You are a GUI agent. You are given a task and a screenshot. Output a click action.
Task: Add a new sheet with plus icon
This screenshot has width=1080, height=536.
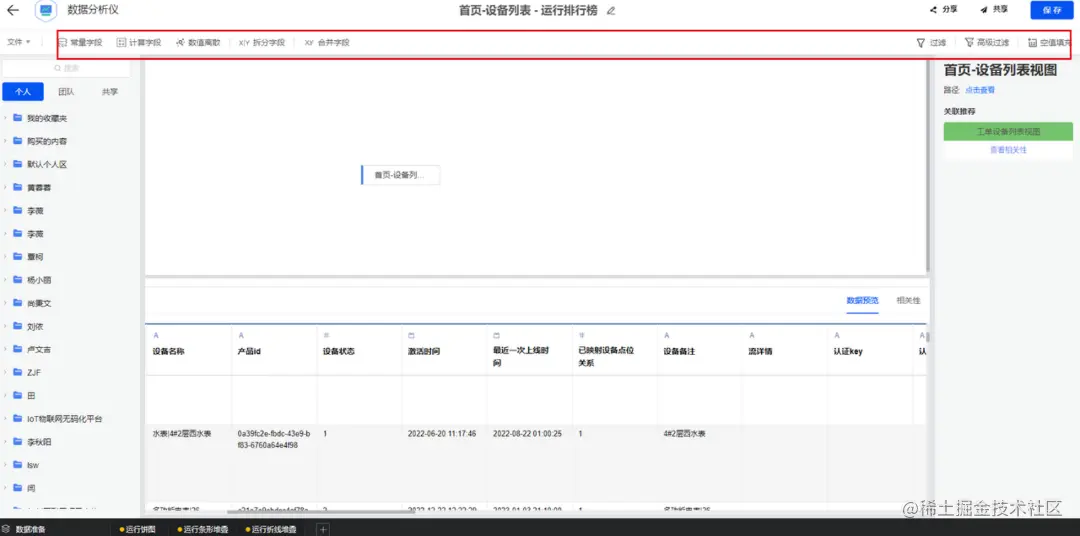[x=322, y=529]
